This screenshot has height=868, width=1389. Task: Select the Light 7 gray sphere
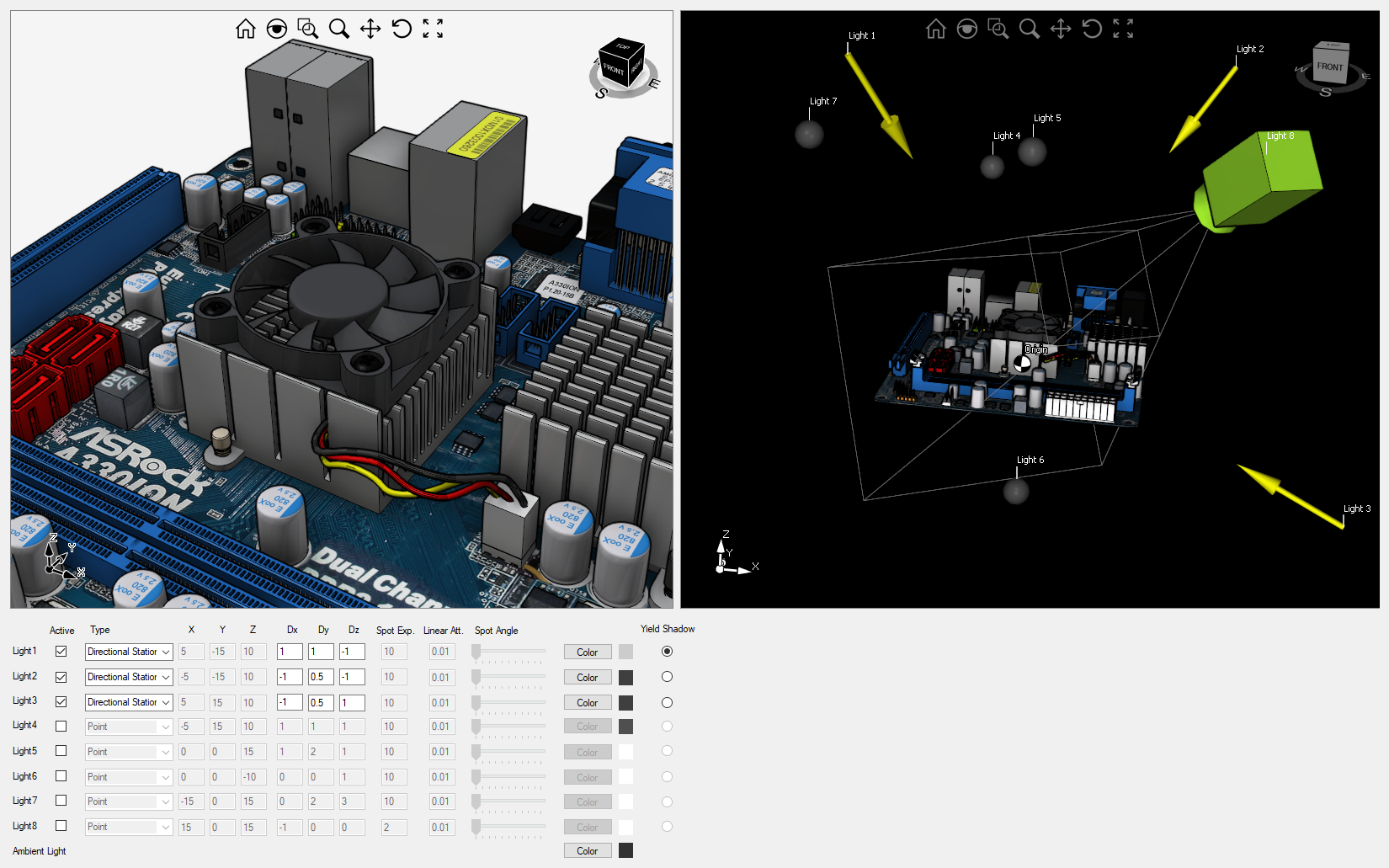coord(809,134)
